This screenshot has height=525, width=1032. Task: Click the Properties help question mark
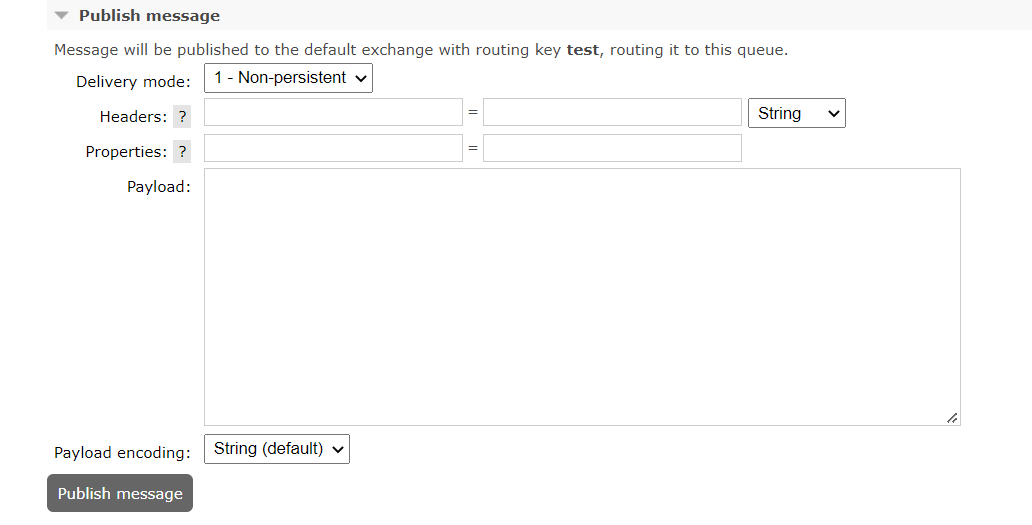[182, 152]
